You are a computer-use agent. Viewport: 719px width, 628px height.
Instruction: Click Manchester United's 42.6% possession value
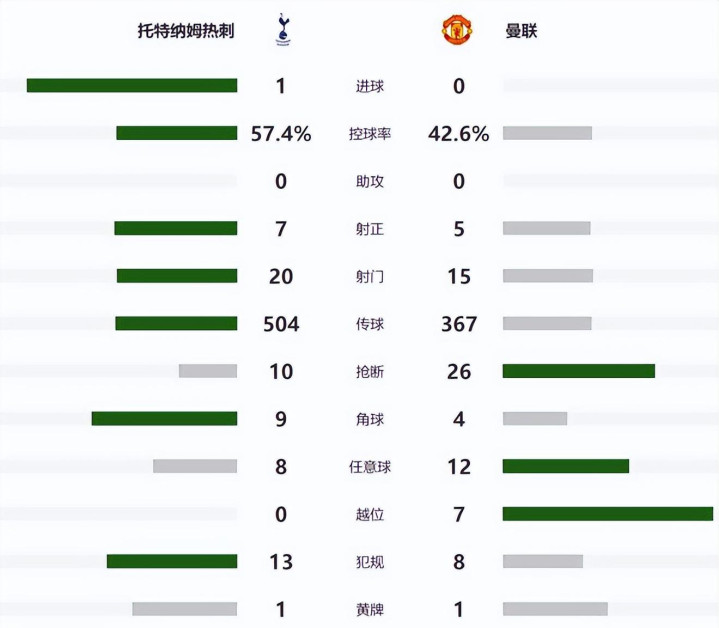click(x=459, y=134)
